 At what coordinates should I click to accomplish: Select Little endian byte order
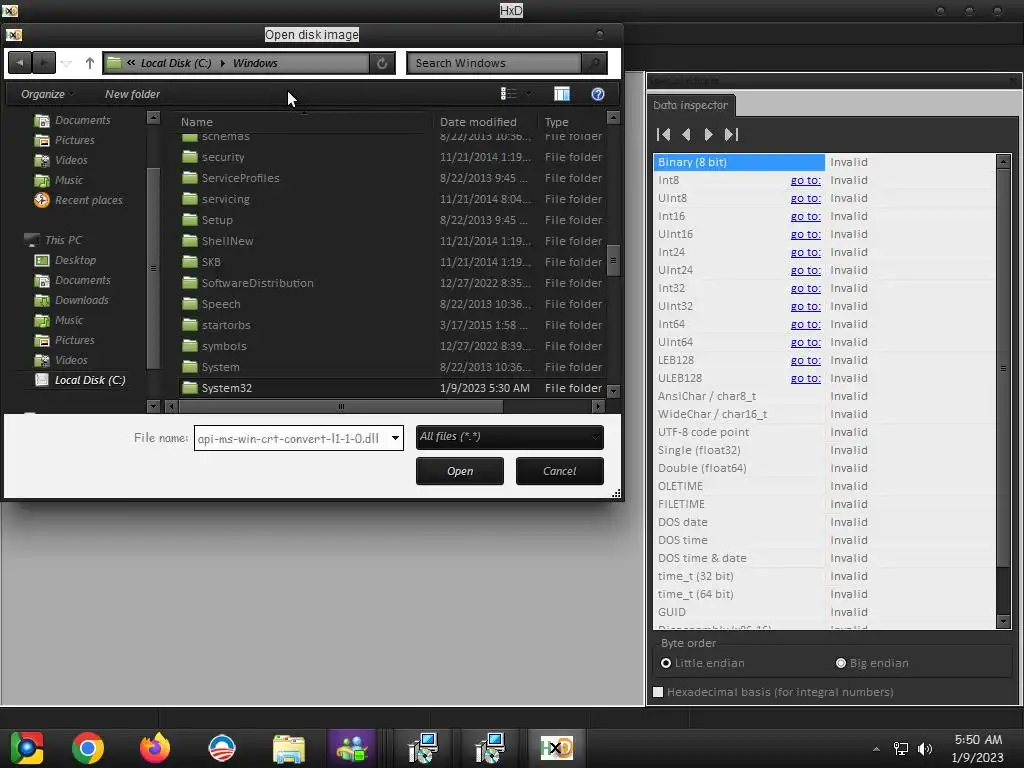click(x=702, y=663)
